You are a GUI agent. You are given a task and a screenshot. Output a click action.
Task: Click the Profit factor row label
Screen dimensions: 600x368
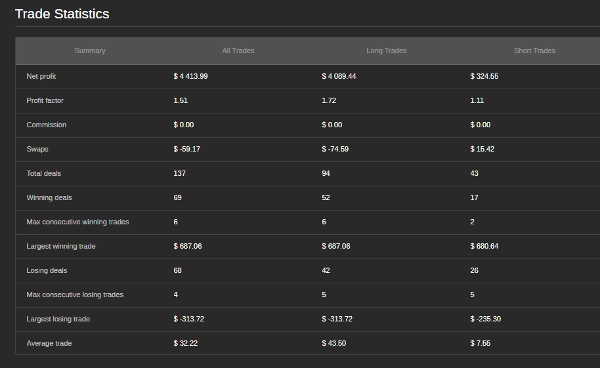45,101
